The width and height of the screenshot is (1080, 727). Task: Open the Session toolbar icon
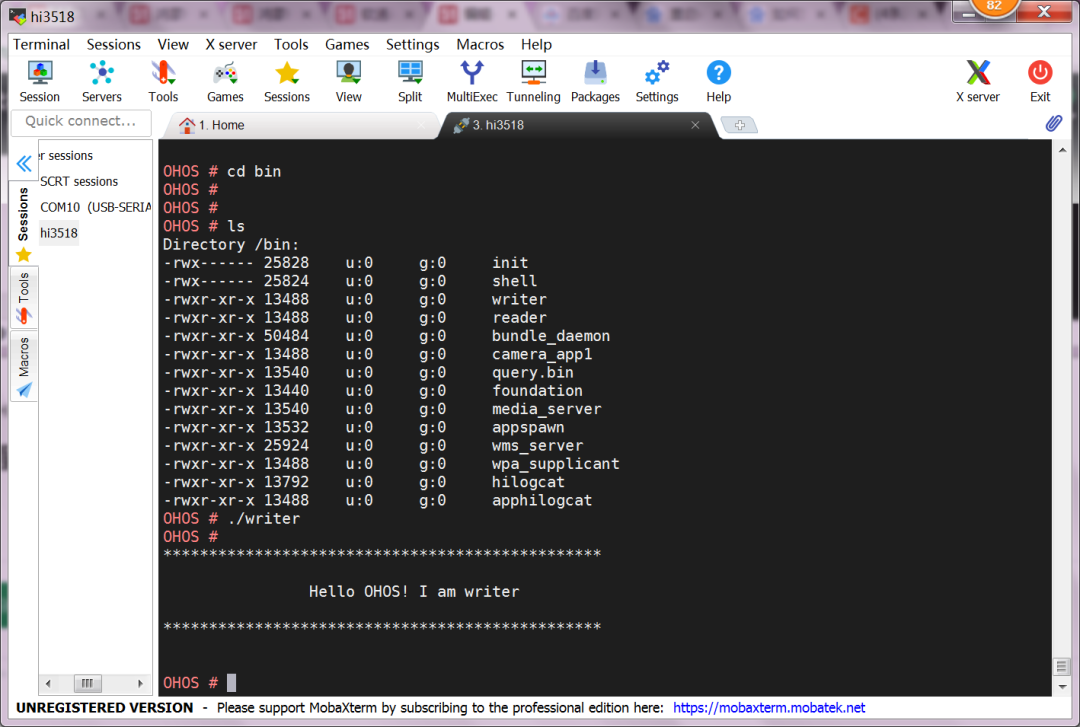(39, 81)
